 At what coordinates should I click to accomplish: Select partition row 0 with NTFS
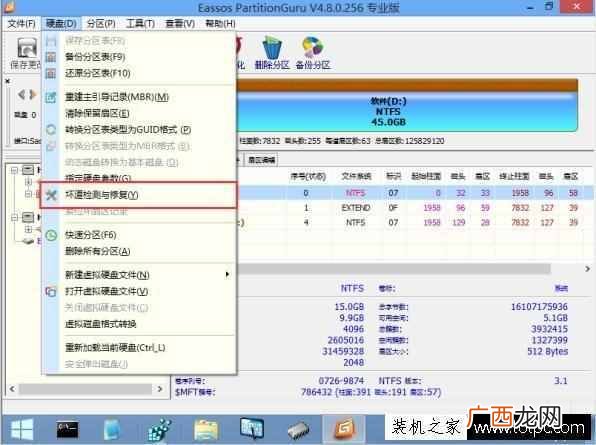pos(414,193)
